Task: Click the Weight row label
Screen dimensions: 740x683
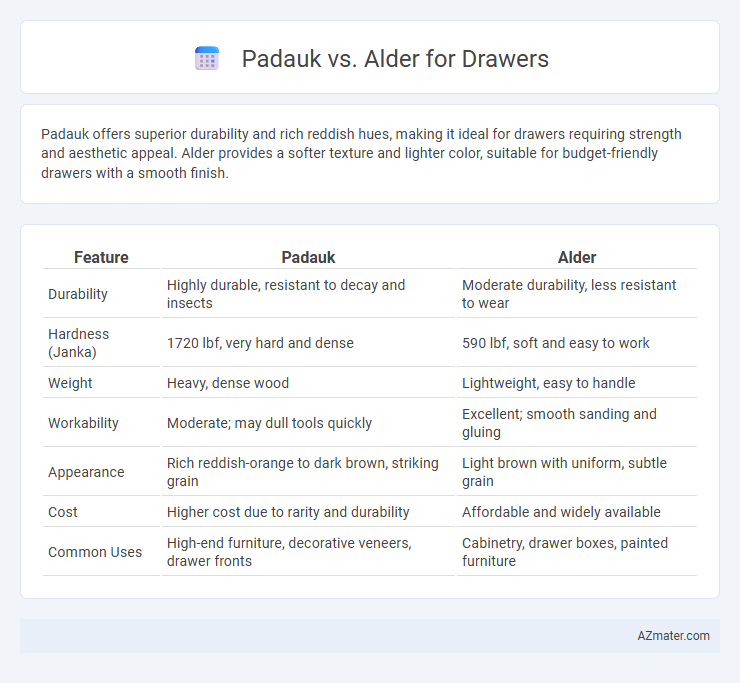Action: pos(70,383)
